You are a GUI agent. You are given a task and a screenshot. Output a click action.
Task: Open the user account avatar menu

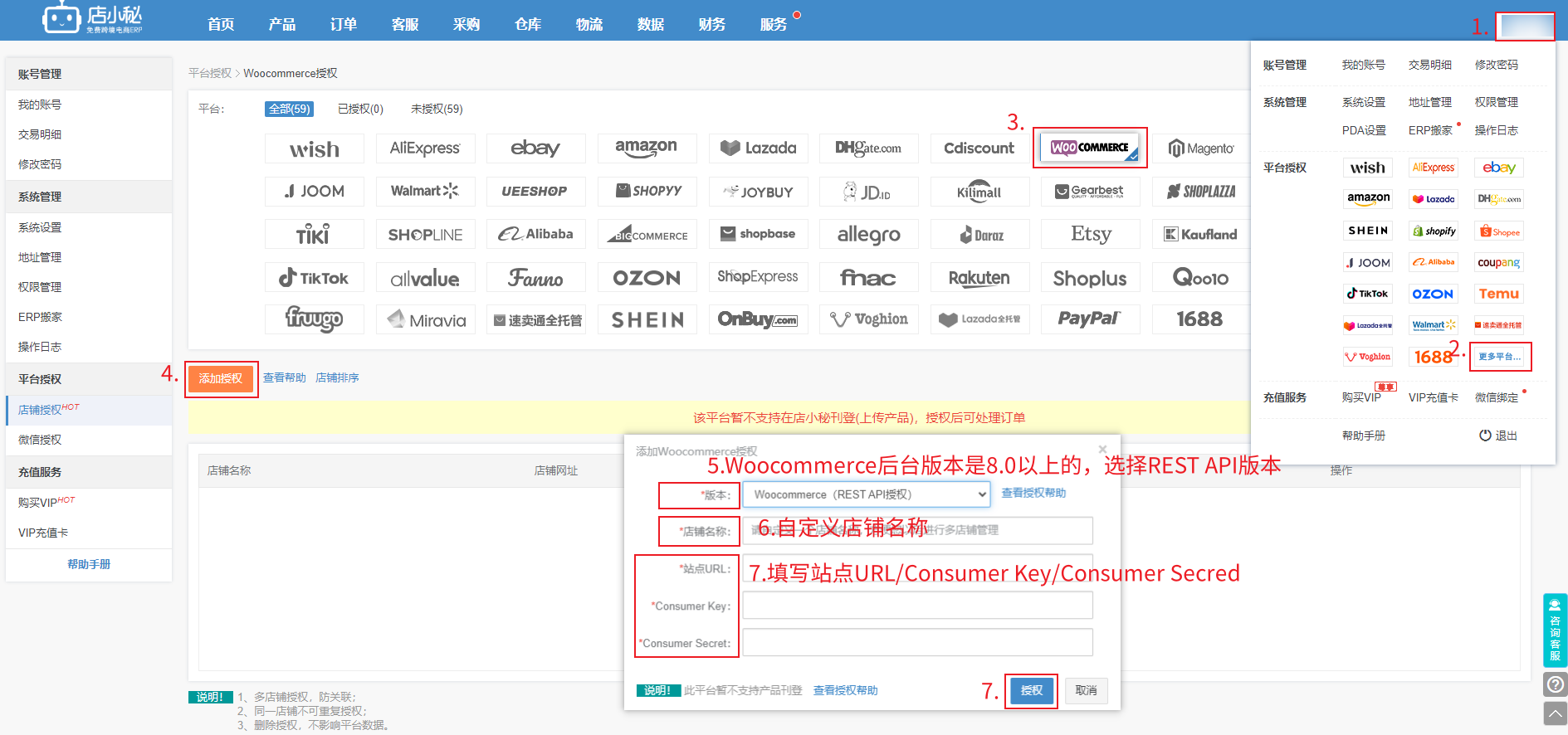click(x=1526, y=27)
